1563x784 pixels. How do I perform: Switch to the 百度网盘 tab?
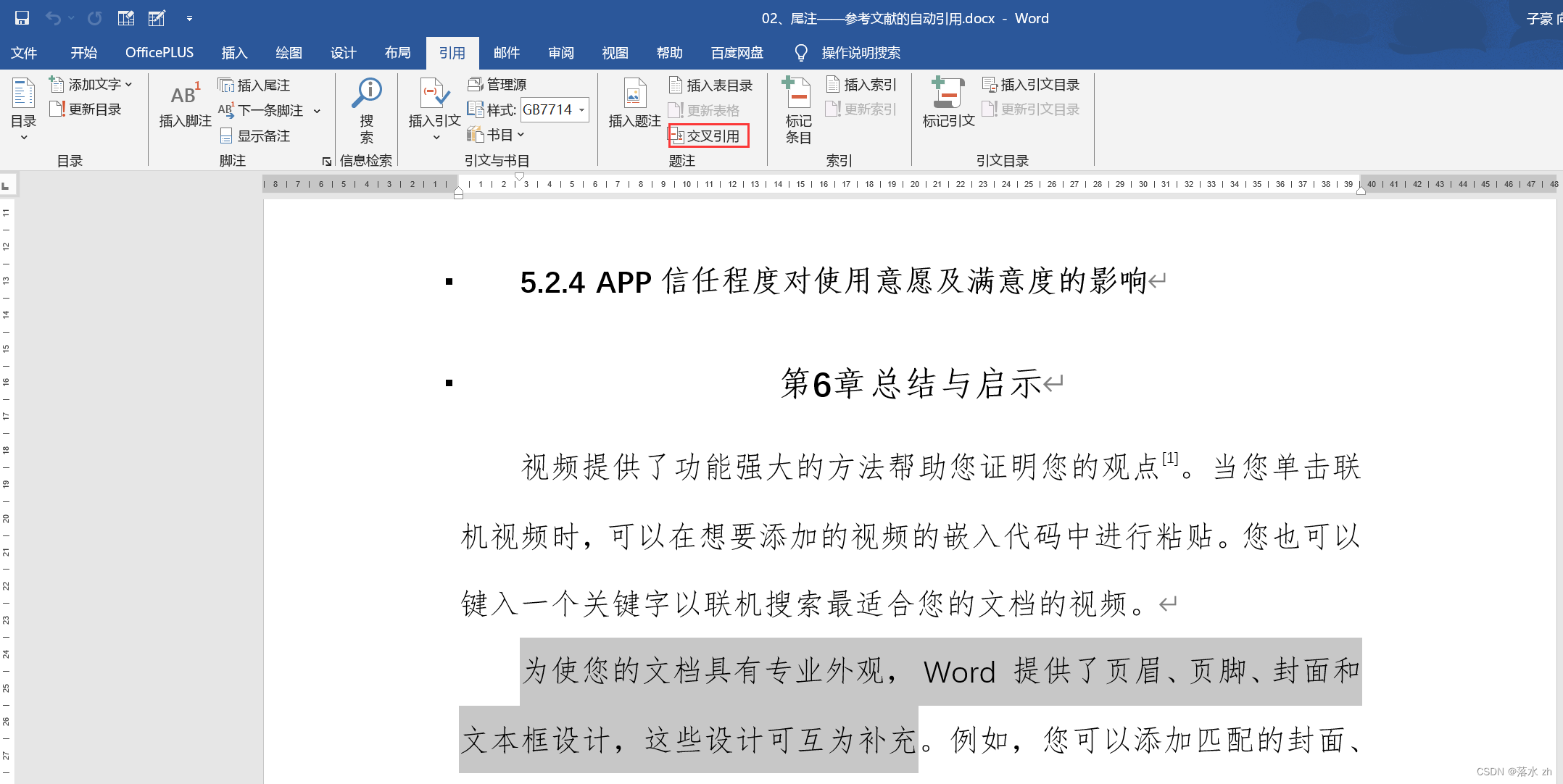pyautogui.click(x=737, y=53)
